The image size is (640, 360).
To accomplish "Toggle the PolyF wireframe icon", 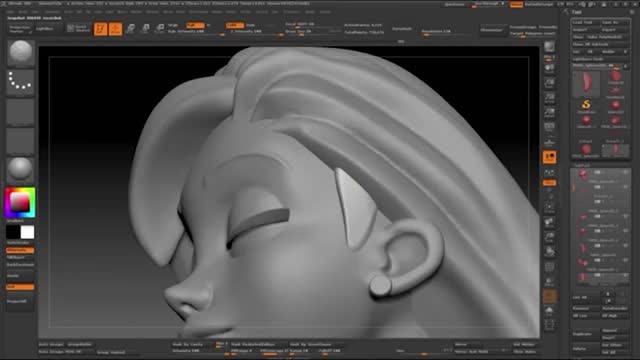I will point(549,268).
